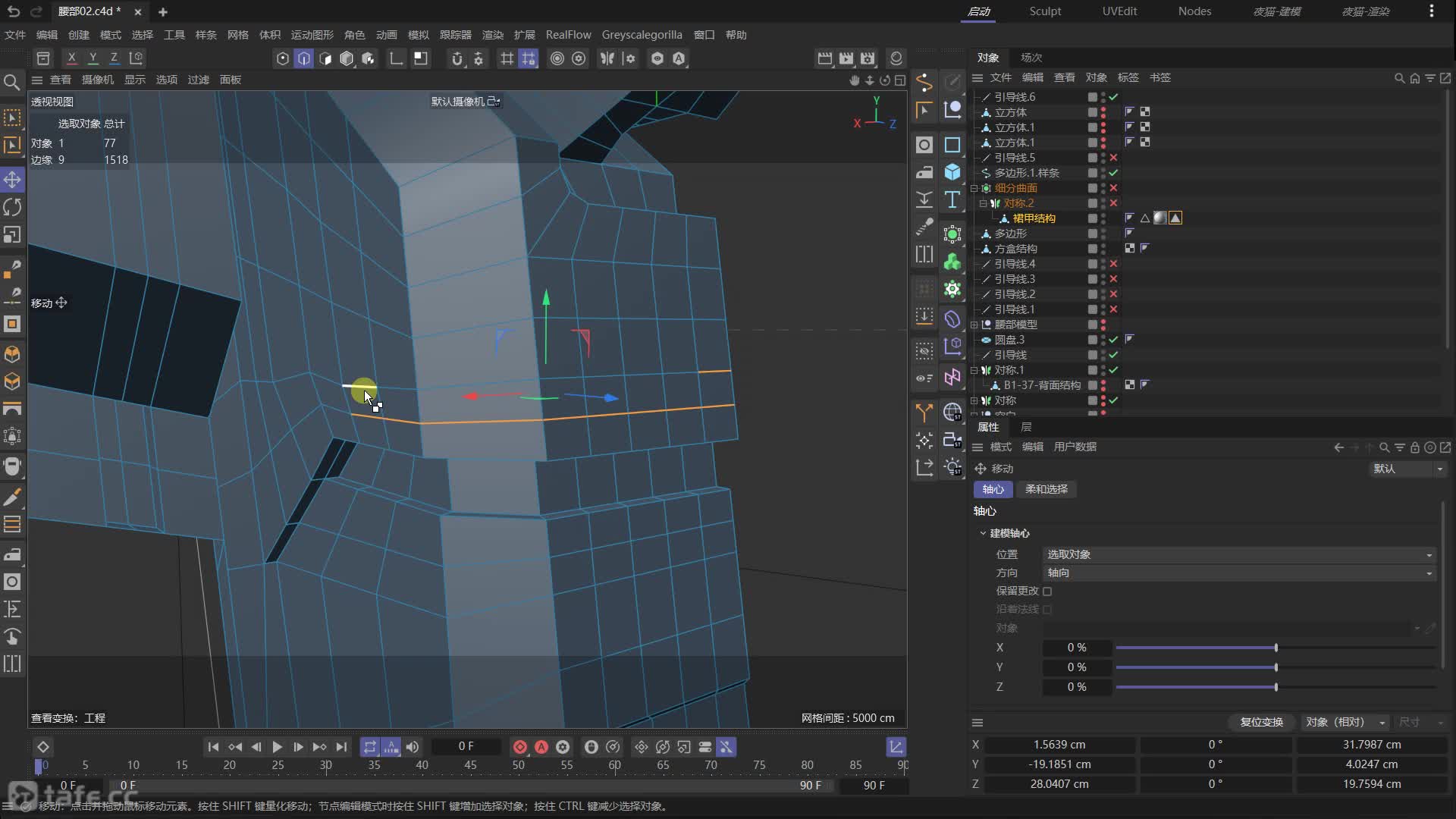Switch to Points mode in top toolbar

(x=283, y=58)
